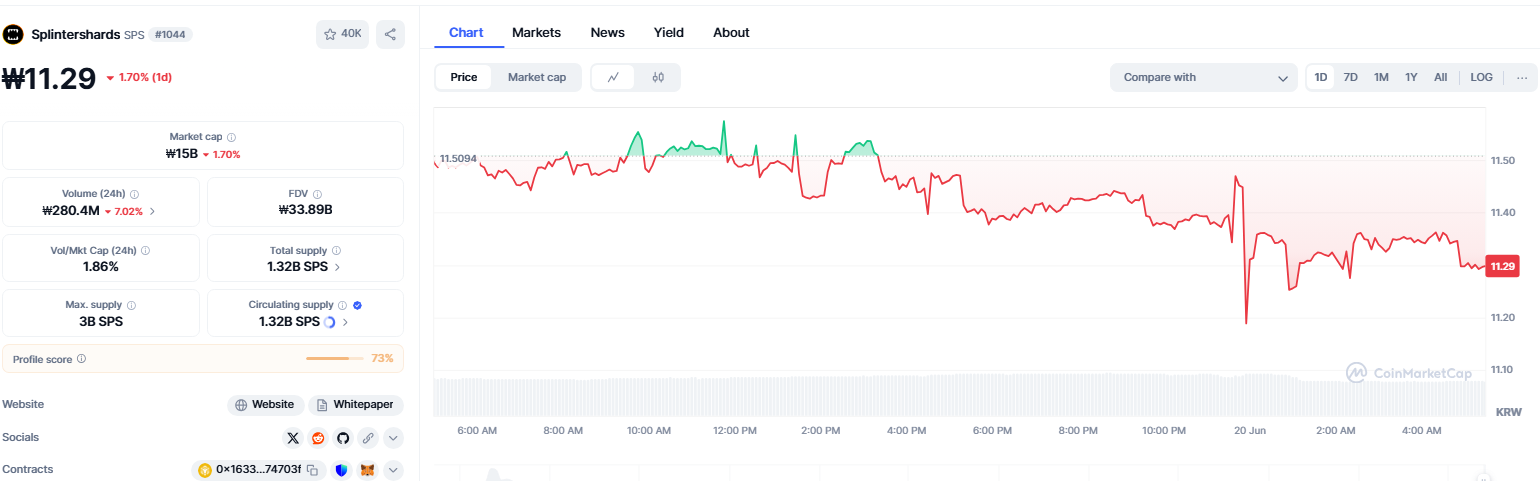Set chart range to 1D
This screenshot has height=481, width=1540.
[1321, 77]
